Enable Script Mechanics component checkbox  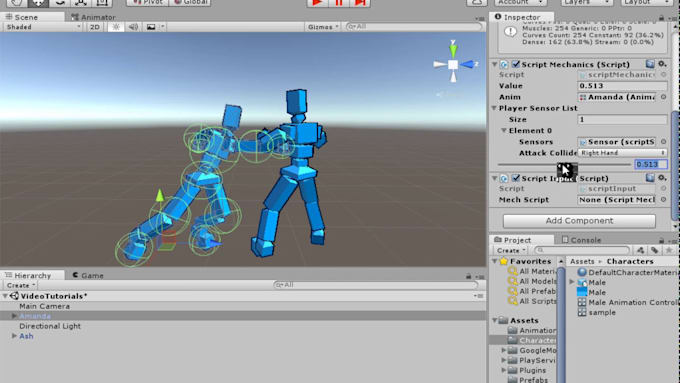coord(515,64)
